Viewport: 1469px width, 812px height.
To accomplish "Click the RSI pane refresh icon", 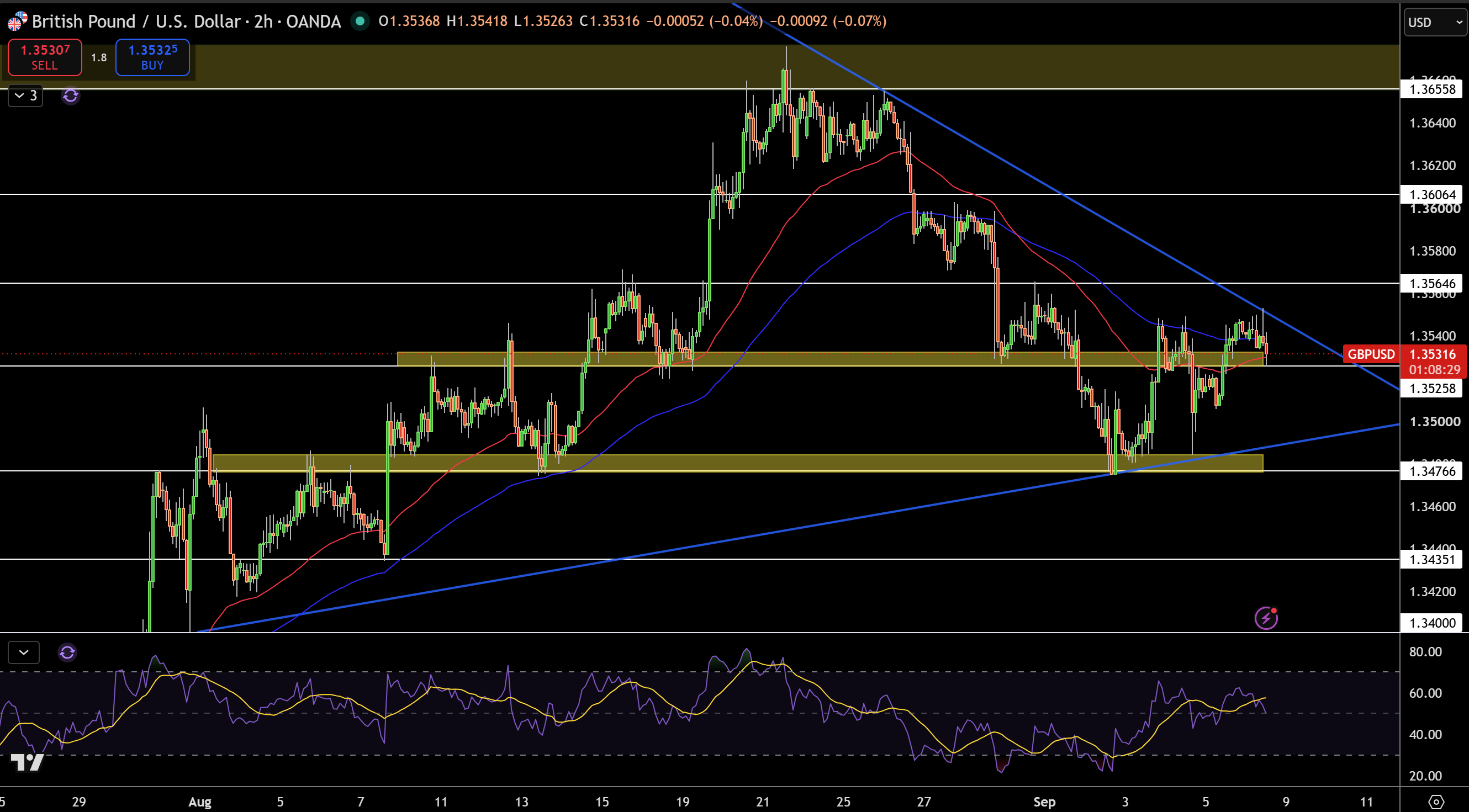I will (67, 652).
